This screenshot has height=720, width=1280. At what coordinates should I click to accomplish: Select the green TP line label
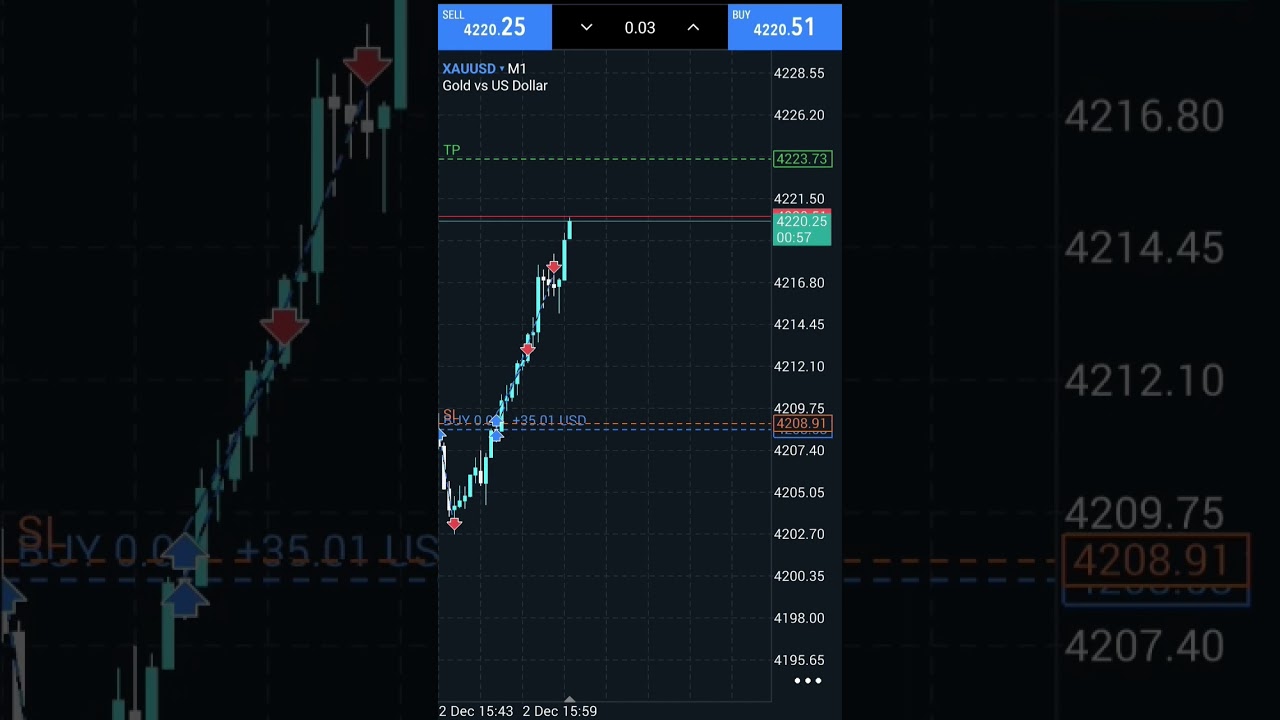(x=452, y=150)
